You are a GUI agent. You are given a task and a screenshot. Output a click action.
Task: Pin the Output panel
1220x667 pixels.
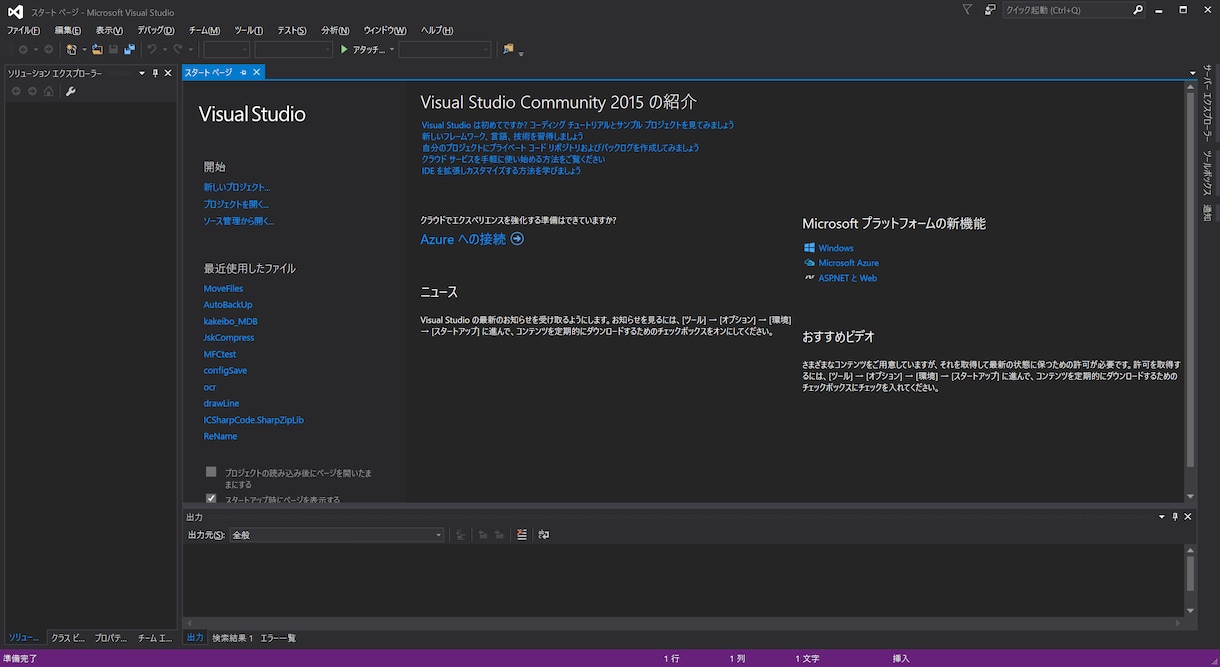(1175, 517)
